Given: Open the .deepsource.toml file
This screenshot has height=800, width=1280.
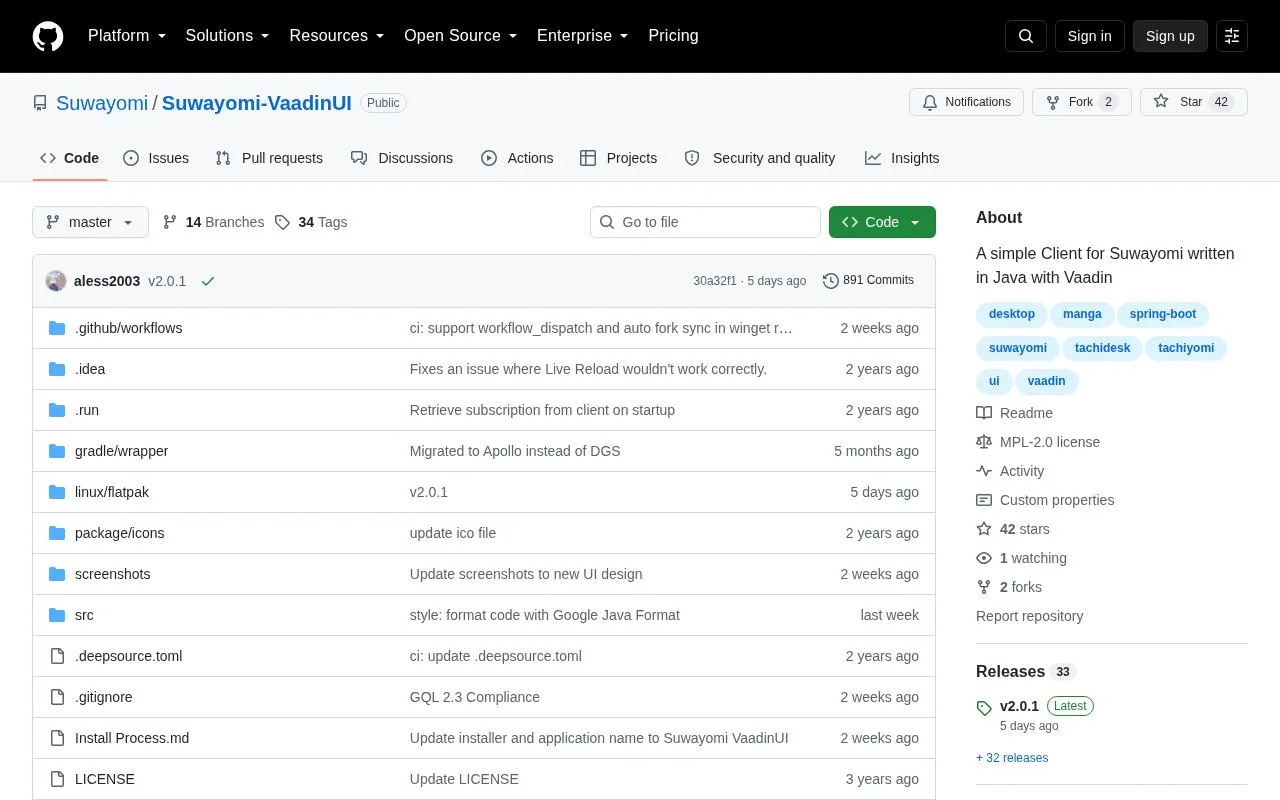Looking at the screenshot, I should click(128, 656).
